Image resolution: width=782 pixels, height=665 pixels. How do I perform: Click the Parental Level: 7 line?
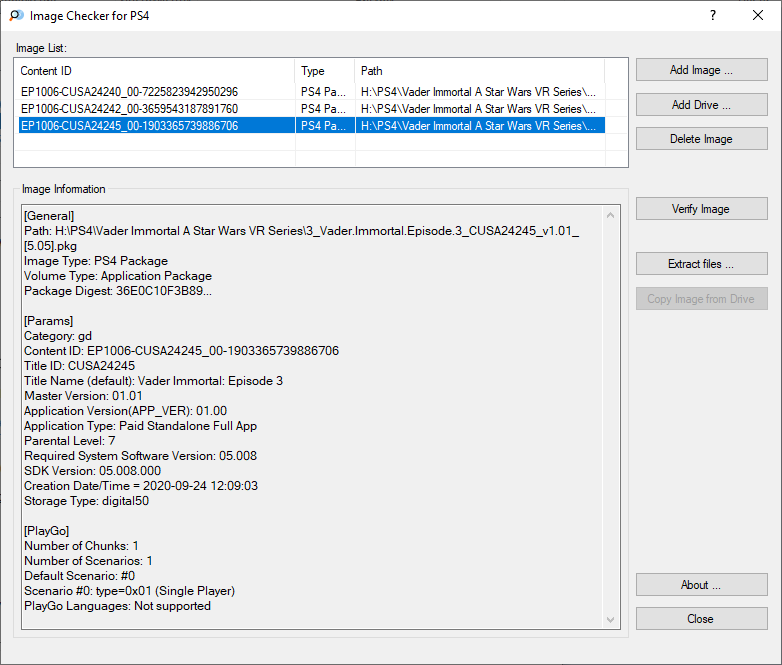(70, 441)
